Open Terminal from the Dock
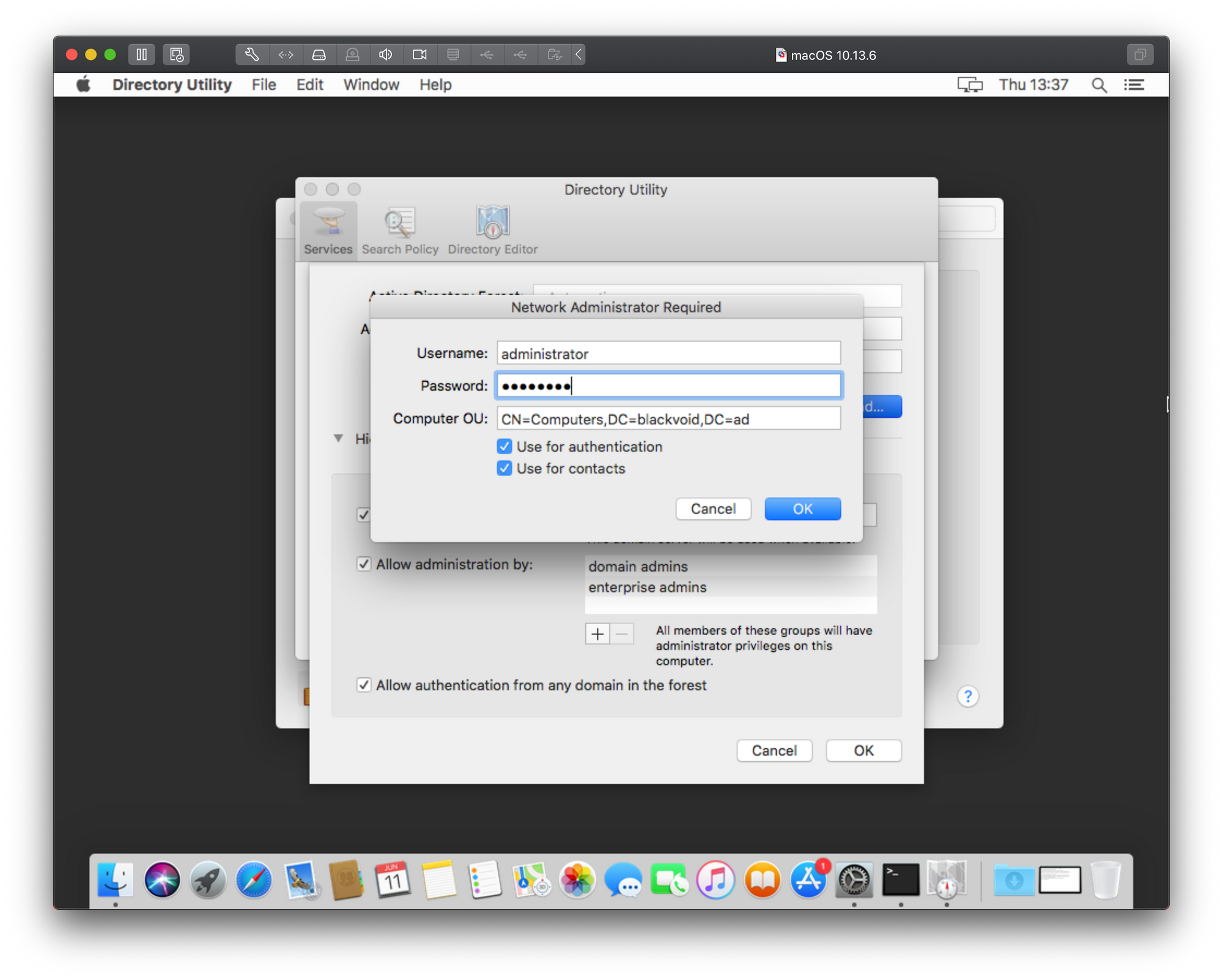The image size is (1223, 980). click(x=900, y=880)
